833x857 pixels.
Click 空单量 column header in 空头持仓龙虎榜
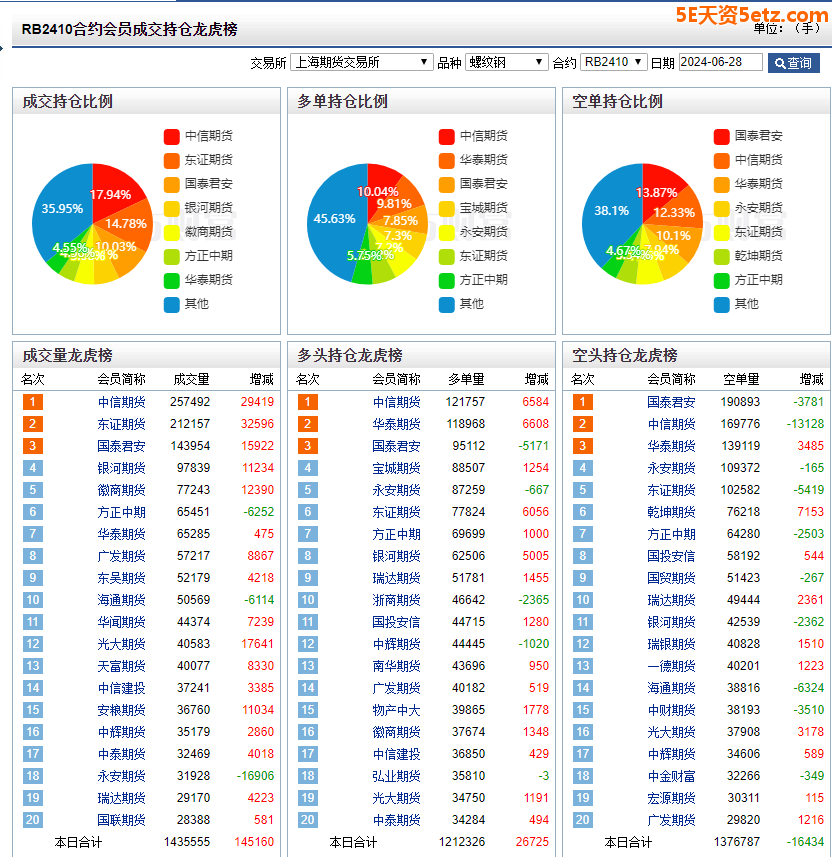pyautogui.click(x=741, y=379)
